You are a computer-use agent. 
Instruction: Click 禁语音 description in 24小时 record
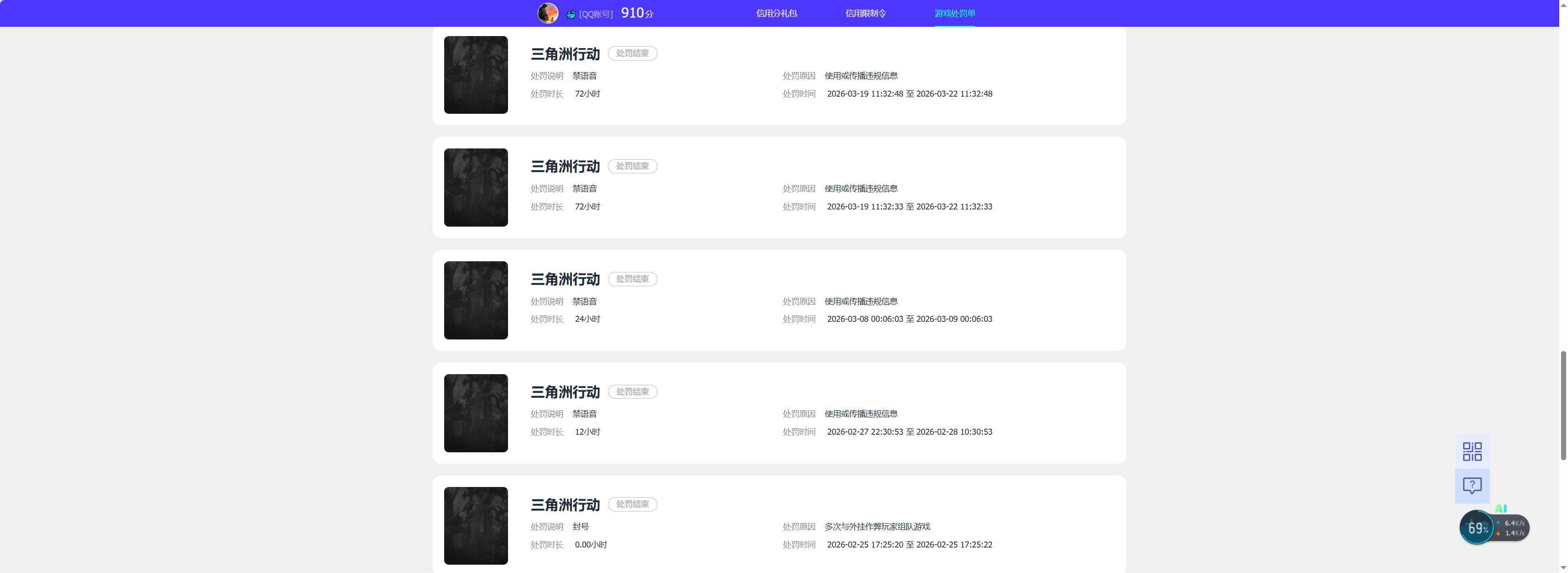[x=584, y=301]
